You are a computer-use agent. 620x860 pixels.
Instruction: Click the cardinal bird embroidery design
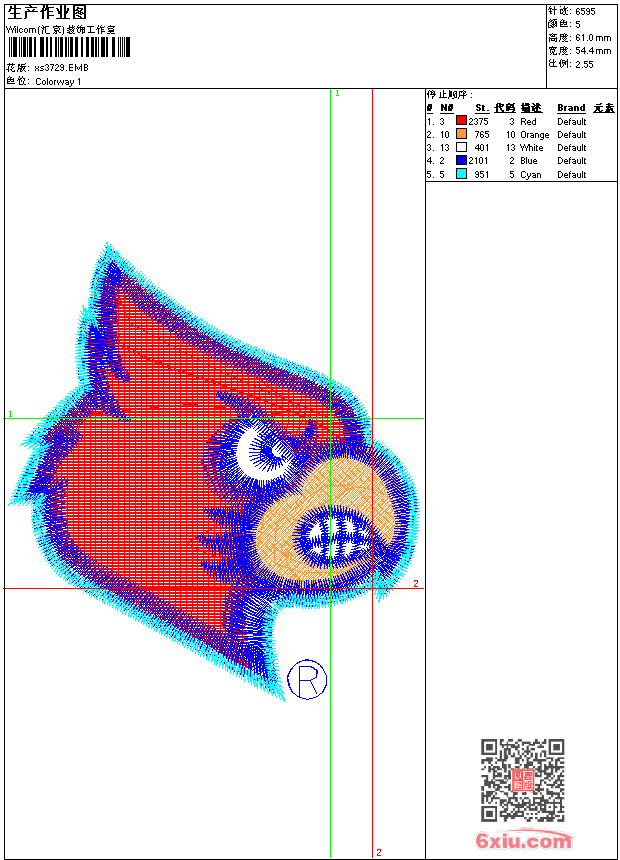coord(214,472)
